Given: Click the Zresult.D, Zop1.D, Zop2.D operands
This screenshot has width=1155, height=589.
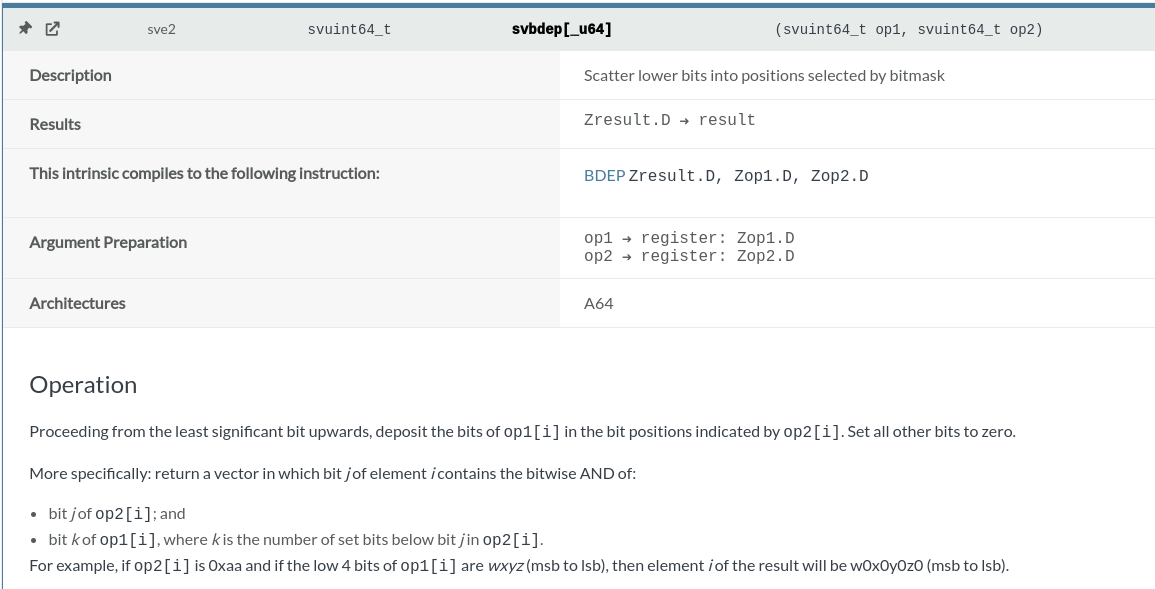Looking at the screenshot, I should click(x=748, y=176).
